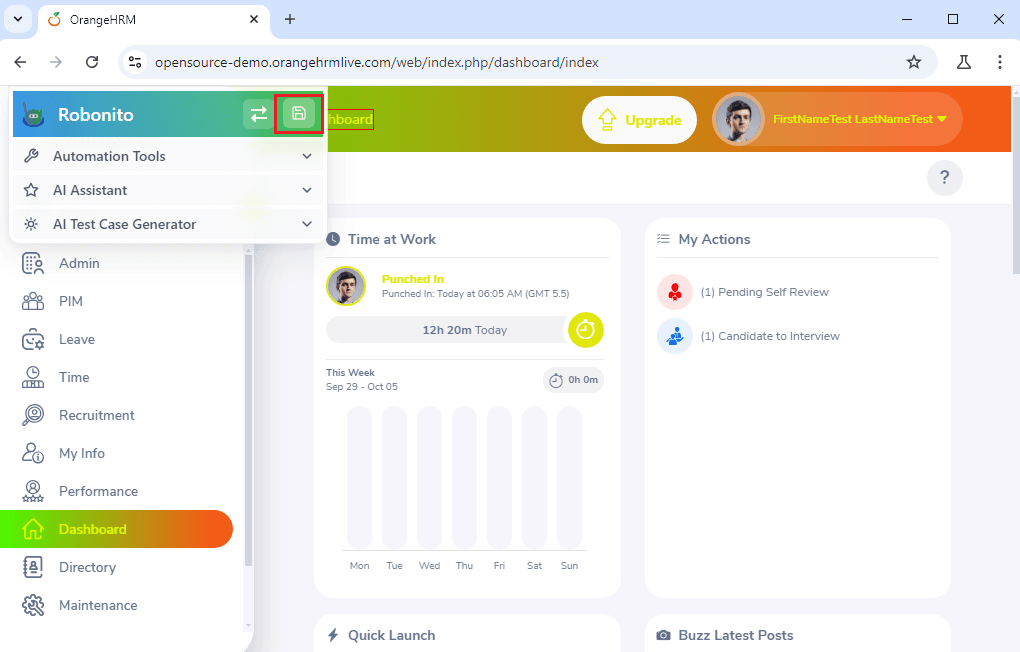This screenshot has width=1020, height=652.
Task: Open the Chrome three-dot menu
Action: pos(1000,62)
